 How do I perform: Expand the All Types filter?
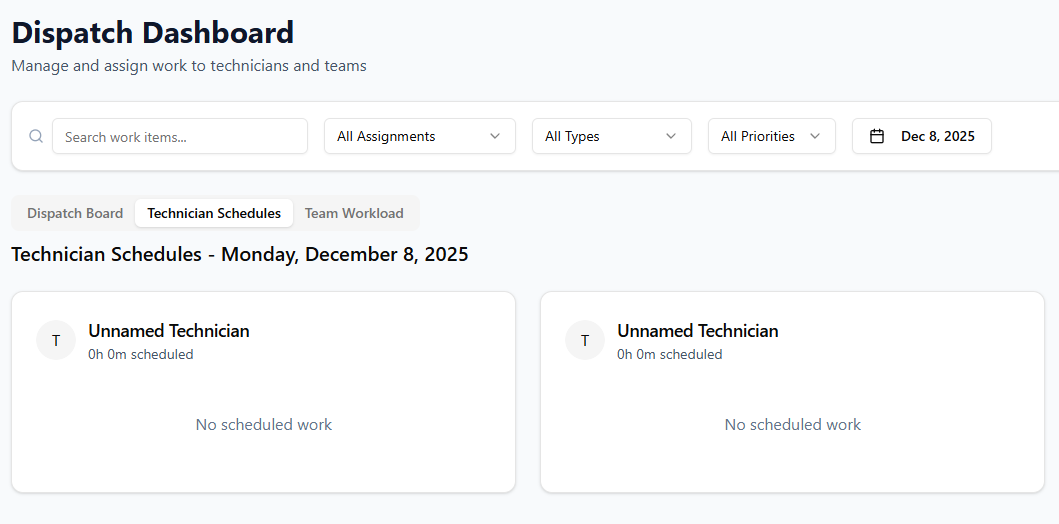pos(612,136)
